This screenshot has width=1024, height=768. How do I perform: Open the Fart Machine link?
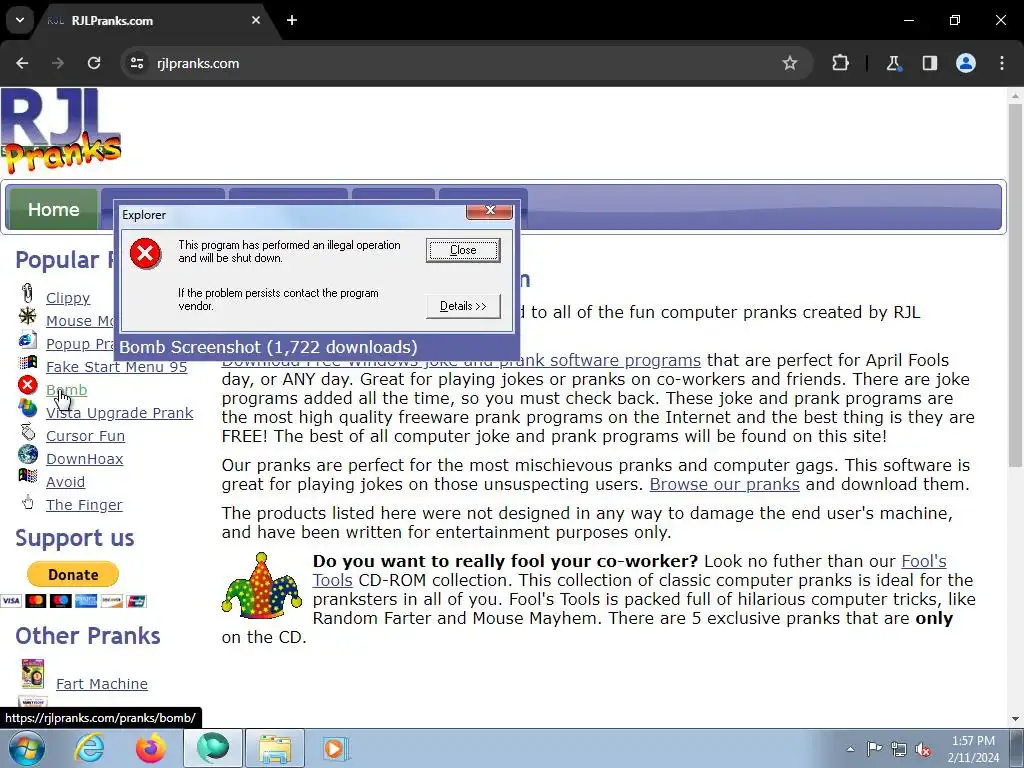pyautogui.click(x=102, y=684)
